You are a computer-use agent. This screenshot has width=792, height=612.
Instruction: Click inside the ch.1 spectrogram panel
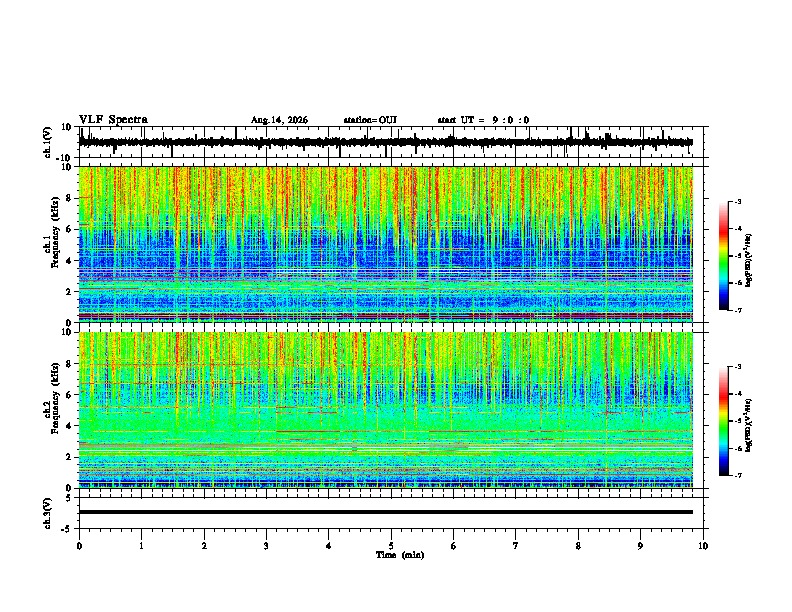click(386, 244)
